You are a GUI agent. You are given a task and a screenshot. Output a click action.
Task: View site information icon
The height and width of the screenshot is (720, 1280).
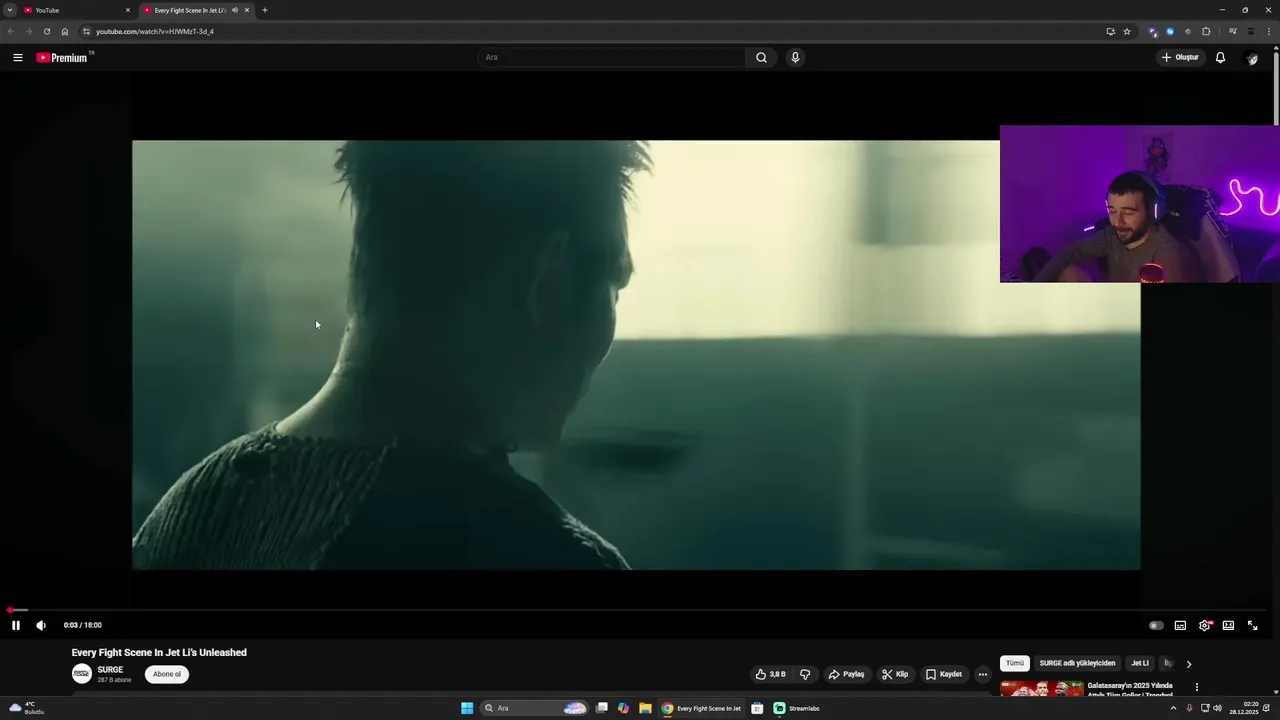click(x=86, y=31)
